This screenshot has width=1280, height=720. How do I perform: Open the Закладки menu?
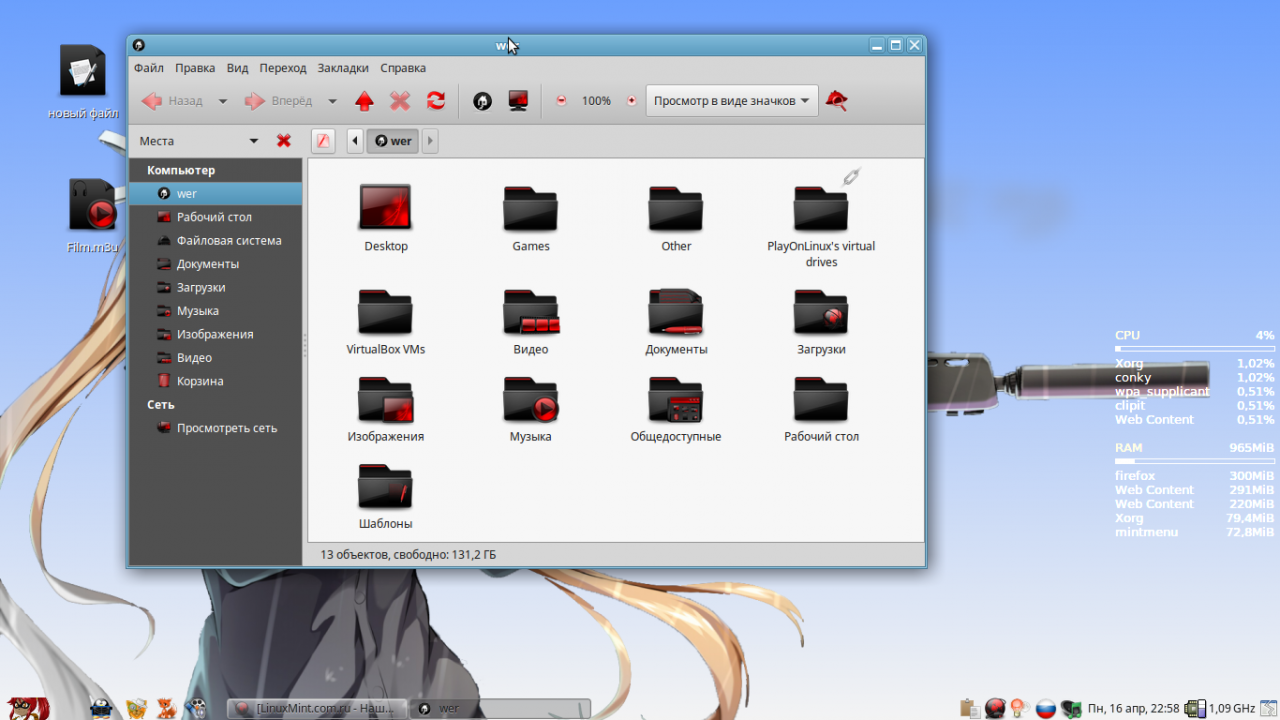pos(343,68)
